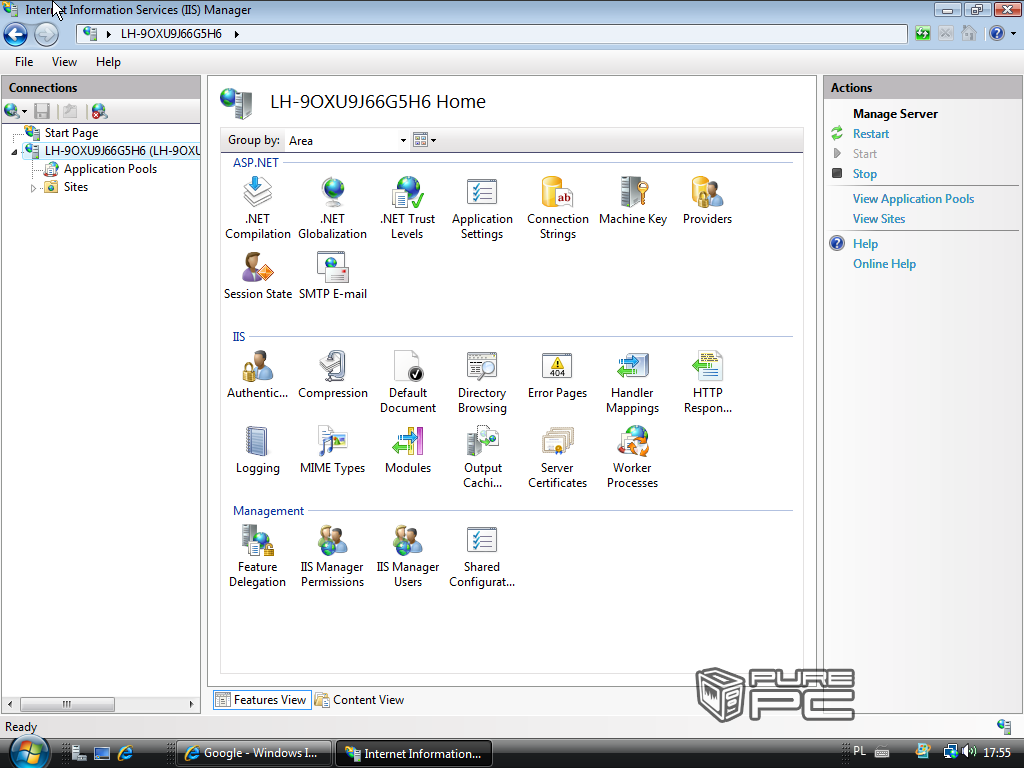The height and width of the screenshot is (768, 1024).
Task: Open IIS Manager Permissions
Action: point(332,556)
